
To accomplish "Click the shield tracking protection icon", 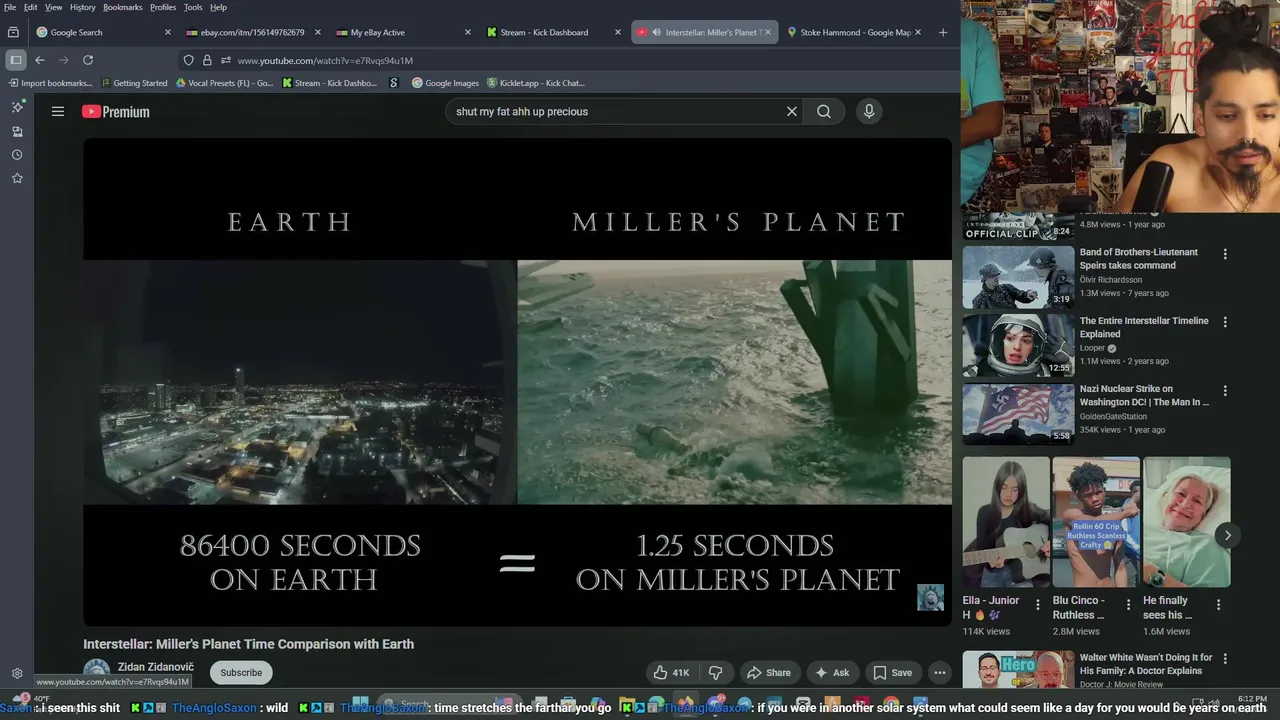I will pos(188,60).
